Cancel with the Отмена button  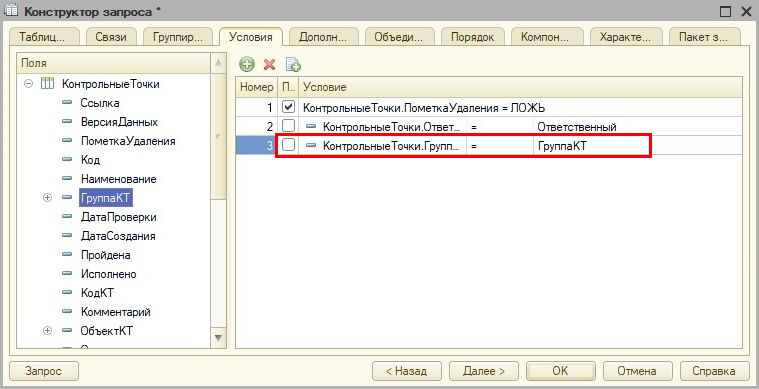pyautogui.click(x=637, y=371)
